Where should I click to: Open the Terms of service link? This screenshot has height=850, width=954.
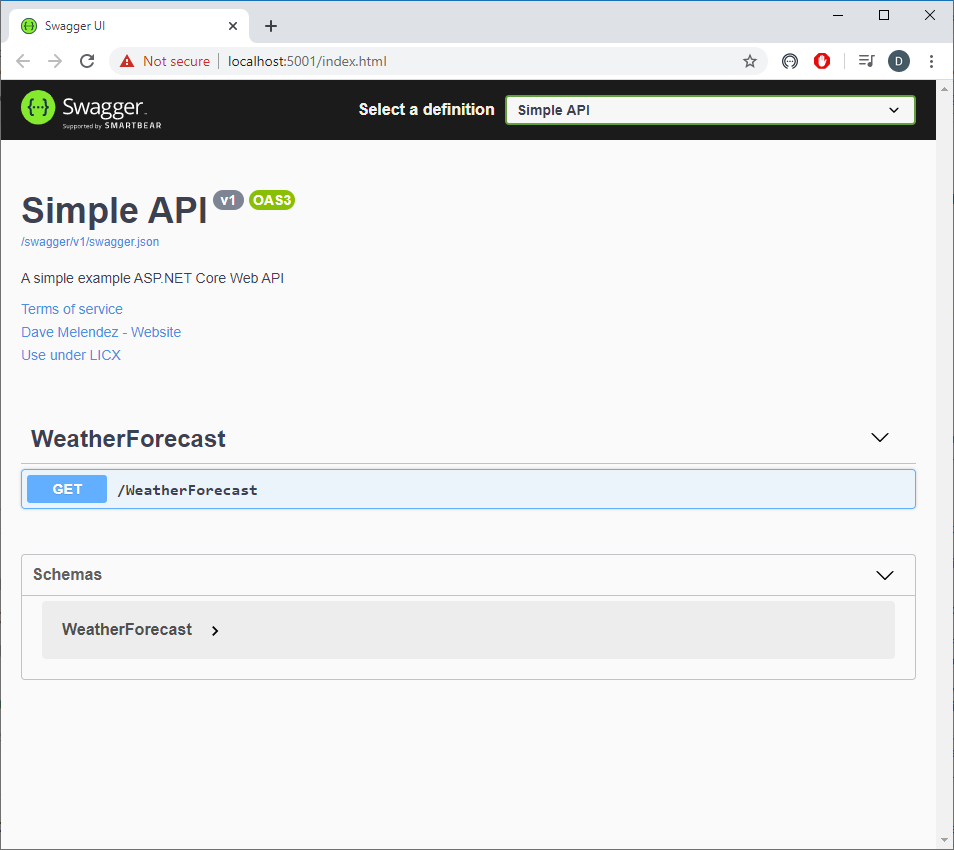tap(72, 309)
